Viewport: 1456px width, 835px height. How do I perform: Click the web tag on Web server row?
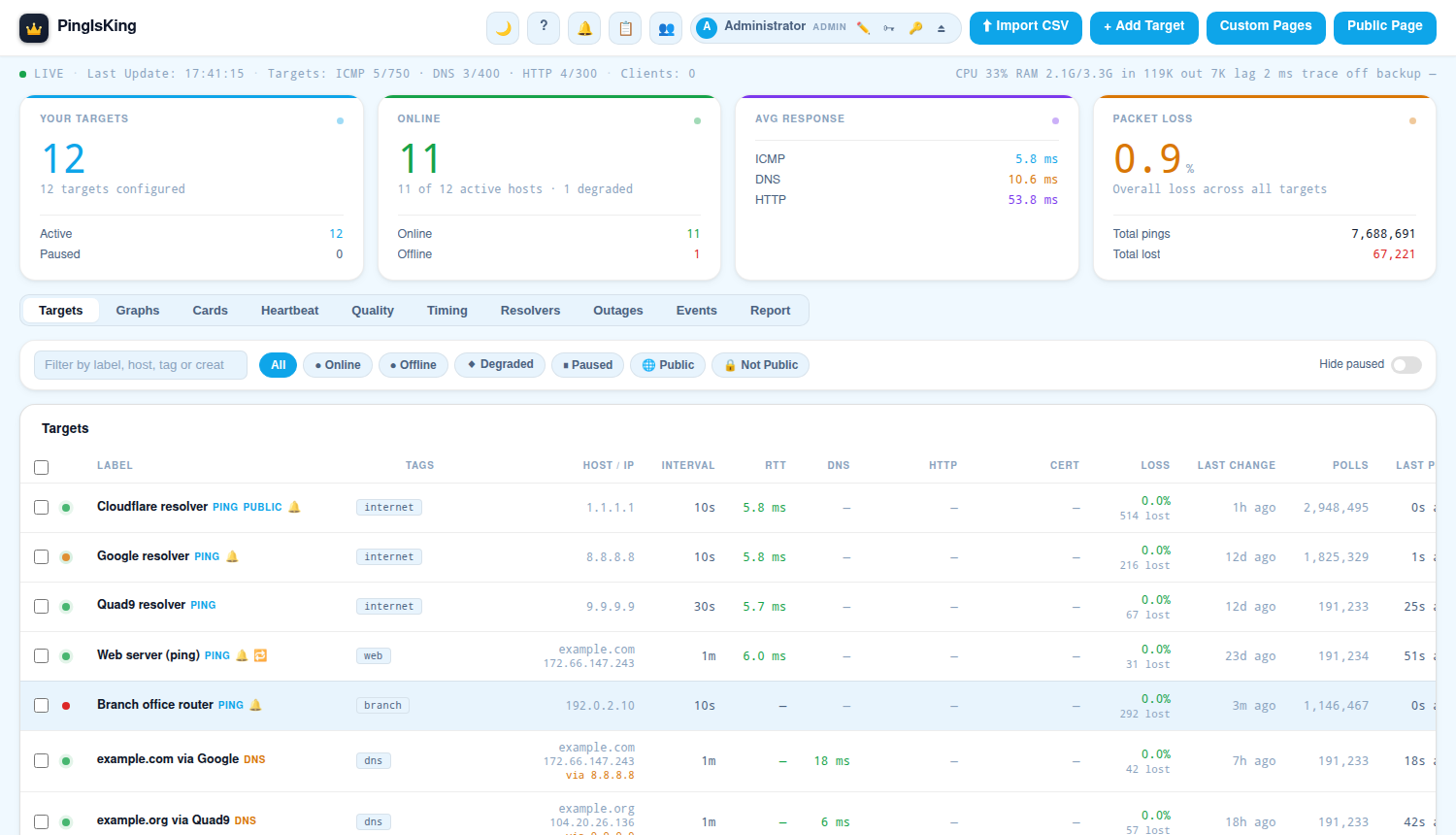point(374,656)
